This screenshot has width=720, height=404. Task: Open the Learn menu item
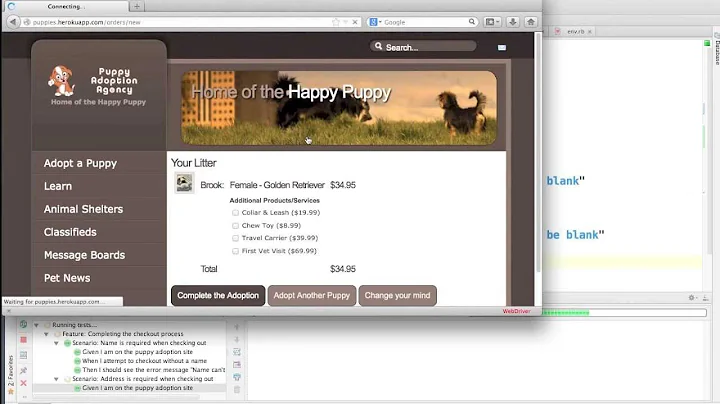(x=58, y=186)
